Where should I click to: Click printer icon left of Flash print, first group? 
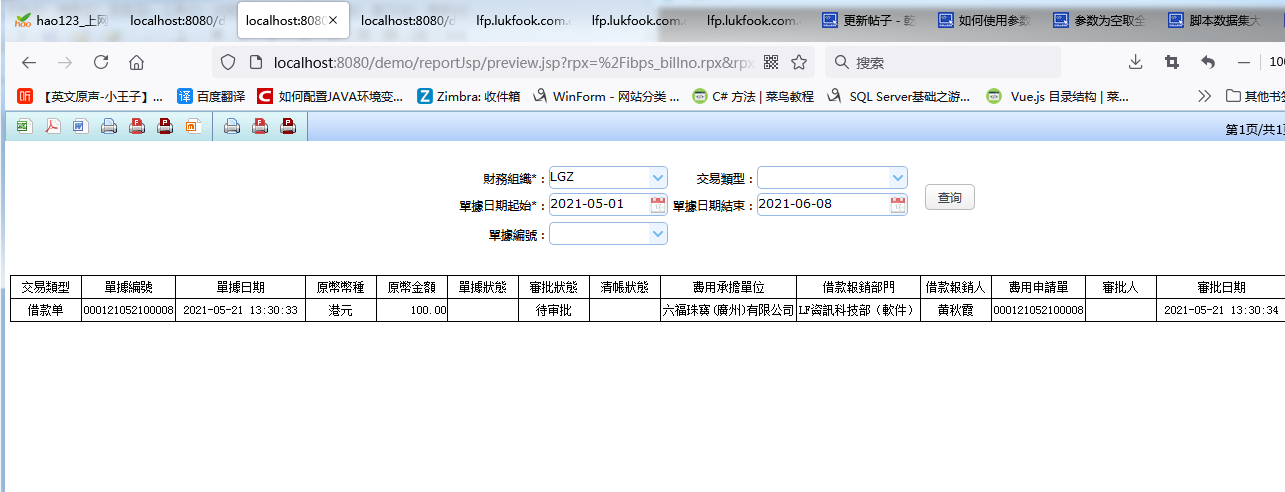[x=109, y=127]
